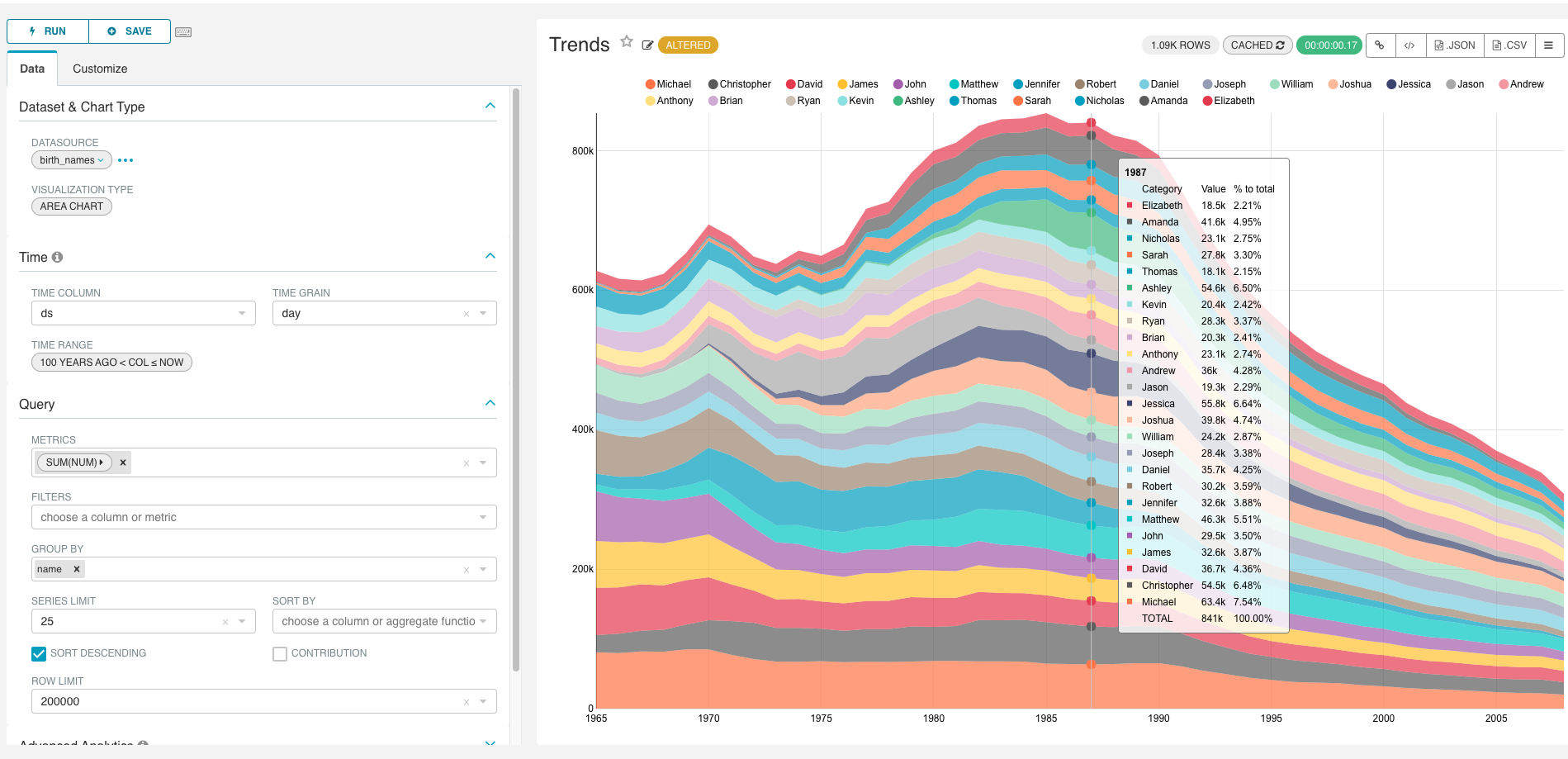Show keyboard shortcuts via keyboard icon

[x=182, y=31]
